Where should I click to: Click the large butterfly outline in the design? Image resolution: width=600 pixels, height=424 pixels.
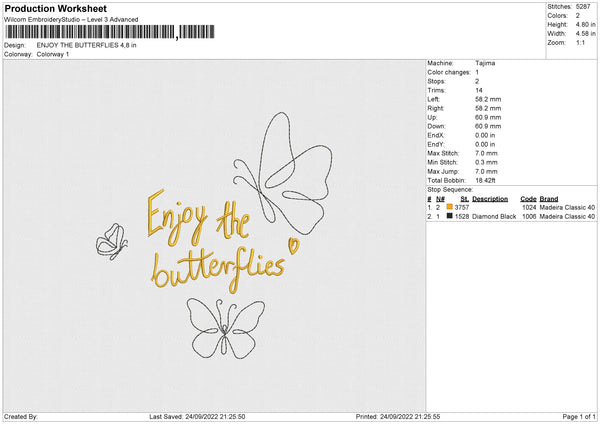point(283,173)
